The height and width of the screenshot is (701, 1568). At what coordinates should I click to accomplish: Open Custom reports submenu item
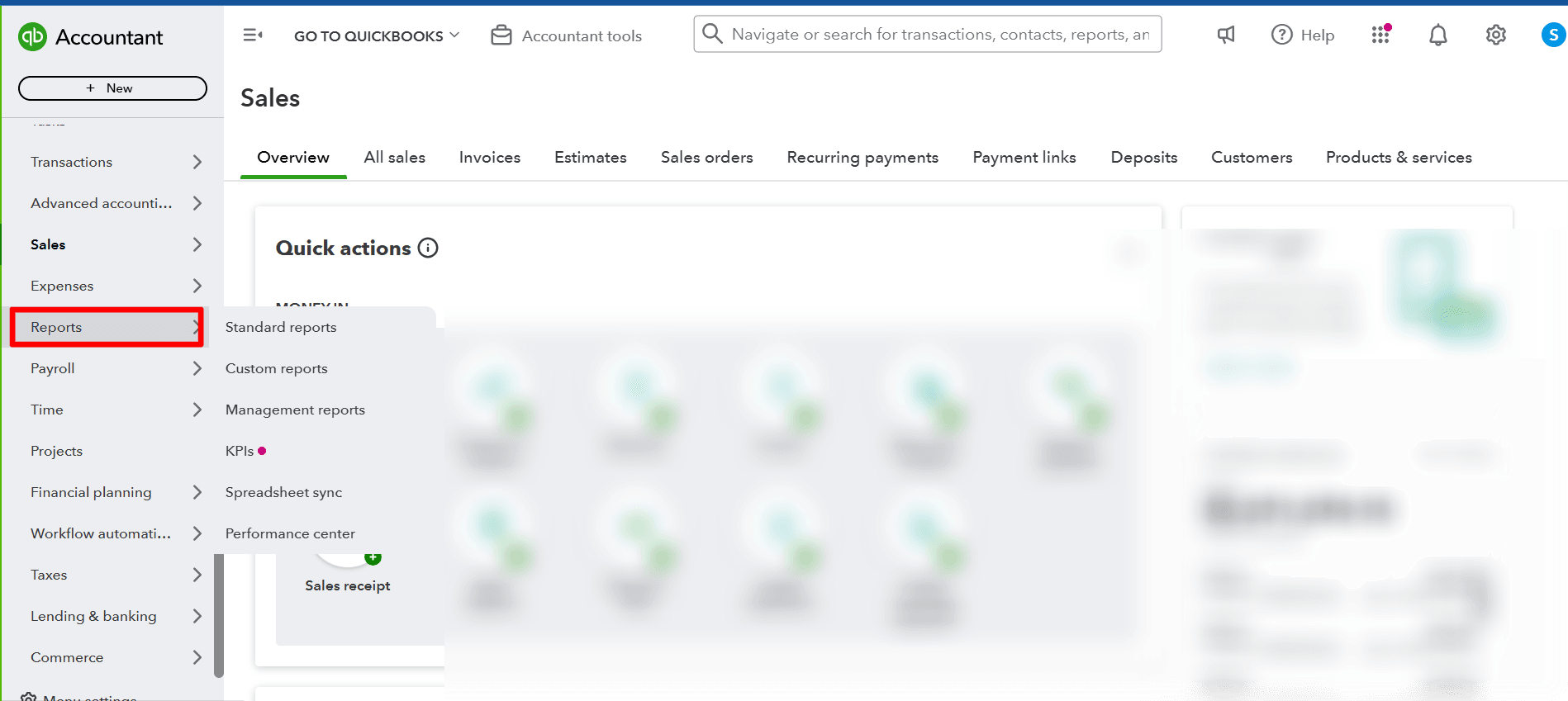coord(277,368)
